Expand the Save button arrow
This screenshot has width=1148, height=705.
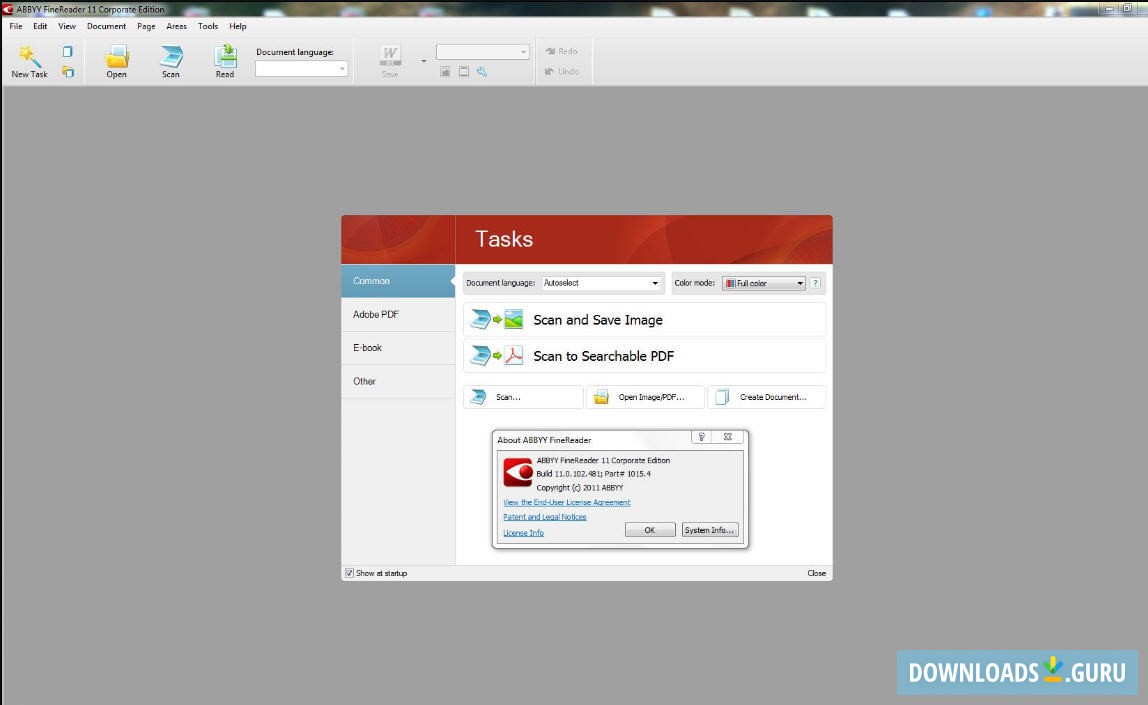point(424,61)
